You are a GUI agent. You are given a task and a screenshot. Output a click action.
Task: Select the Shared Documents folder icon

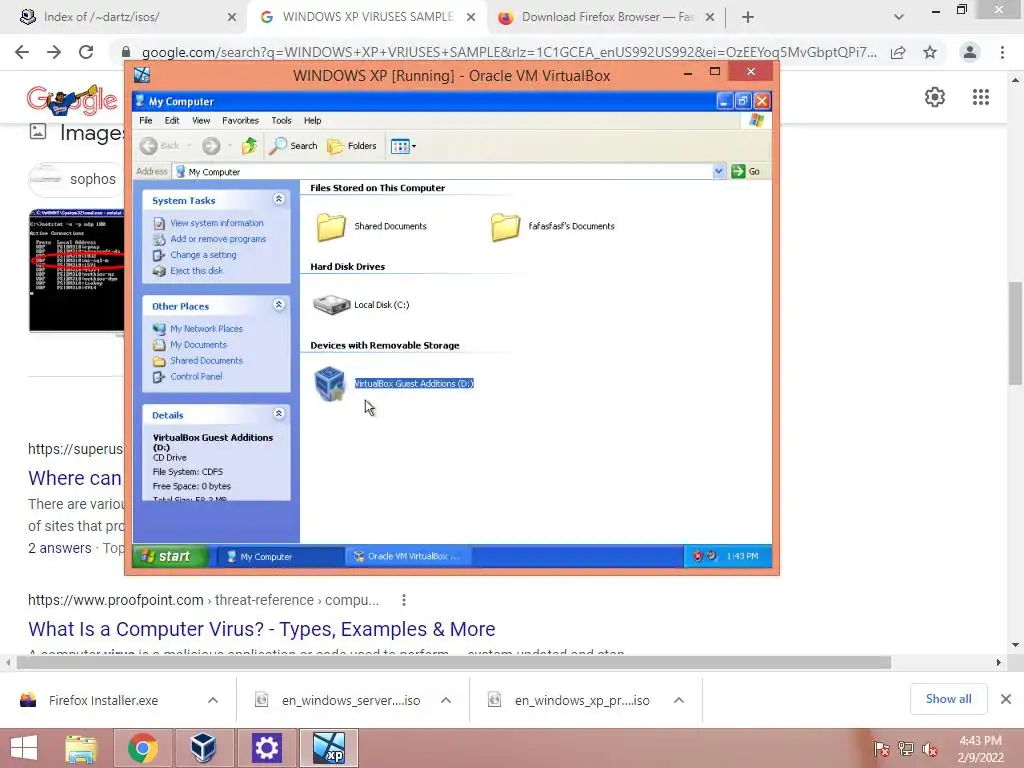click(x=331, y=227)
